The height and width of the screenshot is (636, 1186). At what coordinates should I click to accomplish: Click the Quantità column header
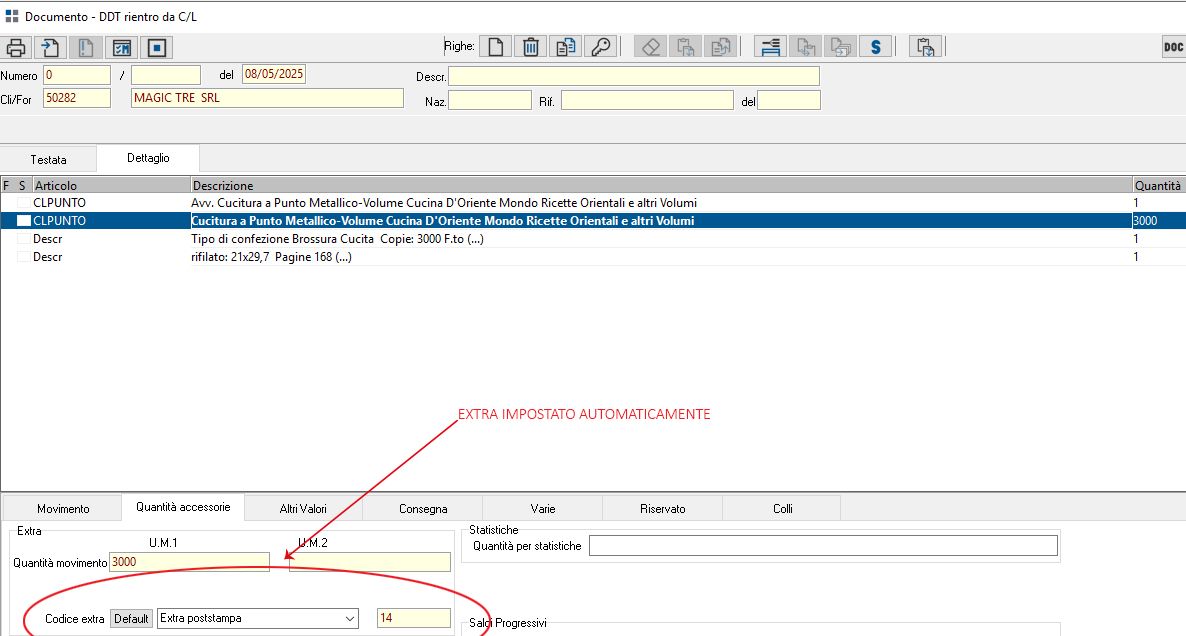[1158, 185]
